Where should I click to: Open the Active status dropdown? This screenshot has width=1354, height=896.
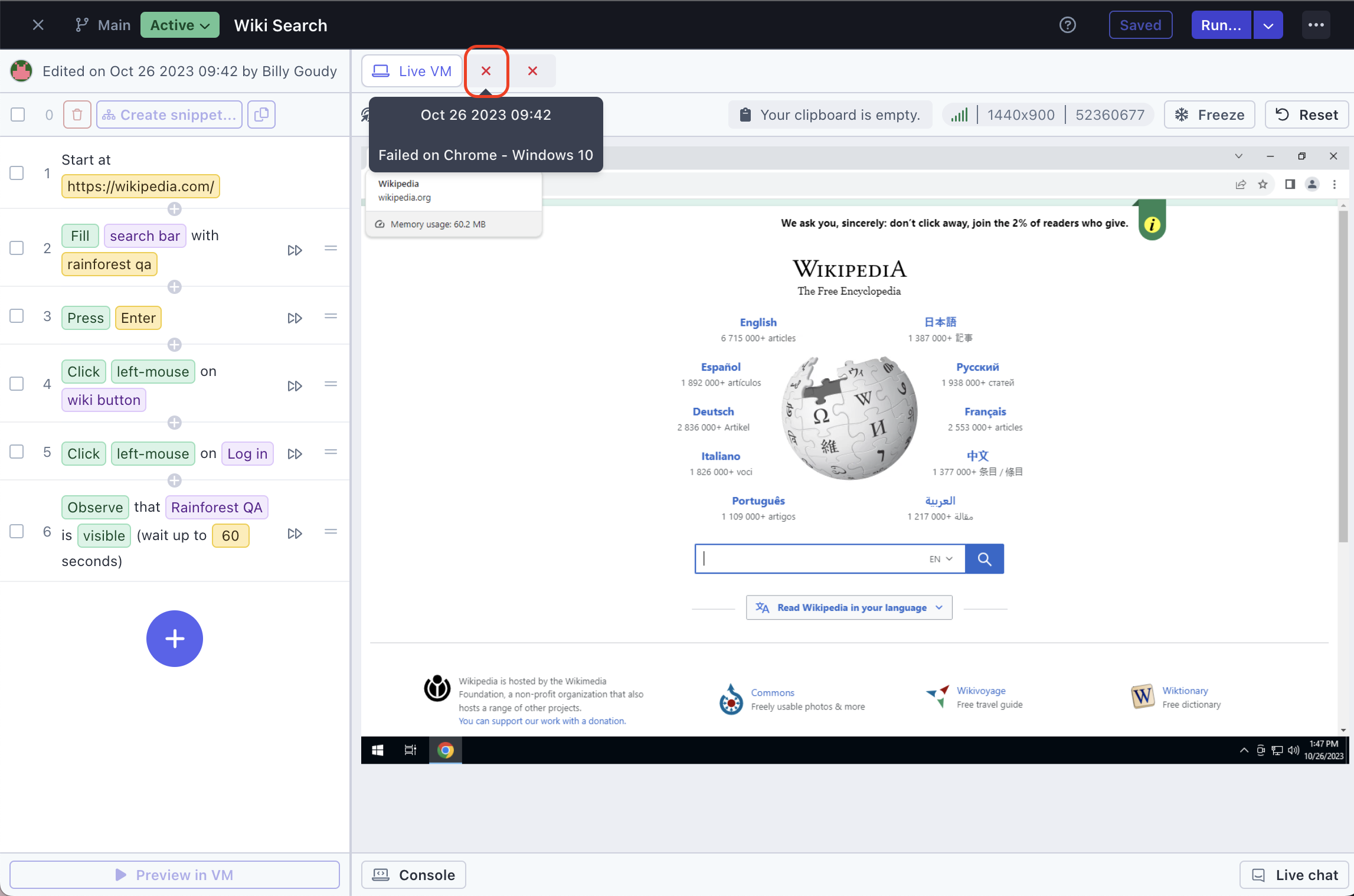pos(179,25)
